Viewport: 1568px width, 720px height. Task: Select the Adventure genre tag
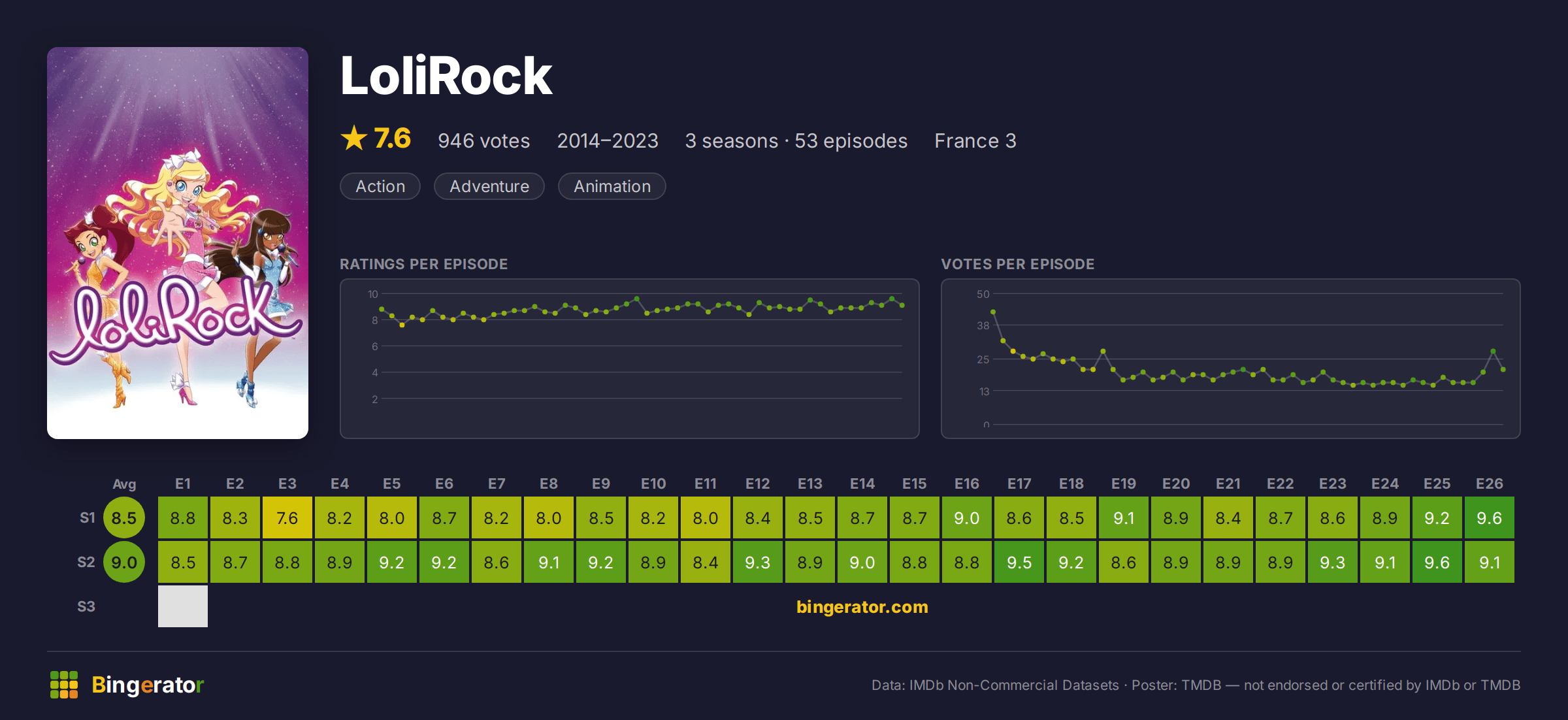coord(489,186)
